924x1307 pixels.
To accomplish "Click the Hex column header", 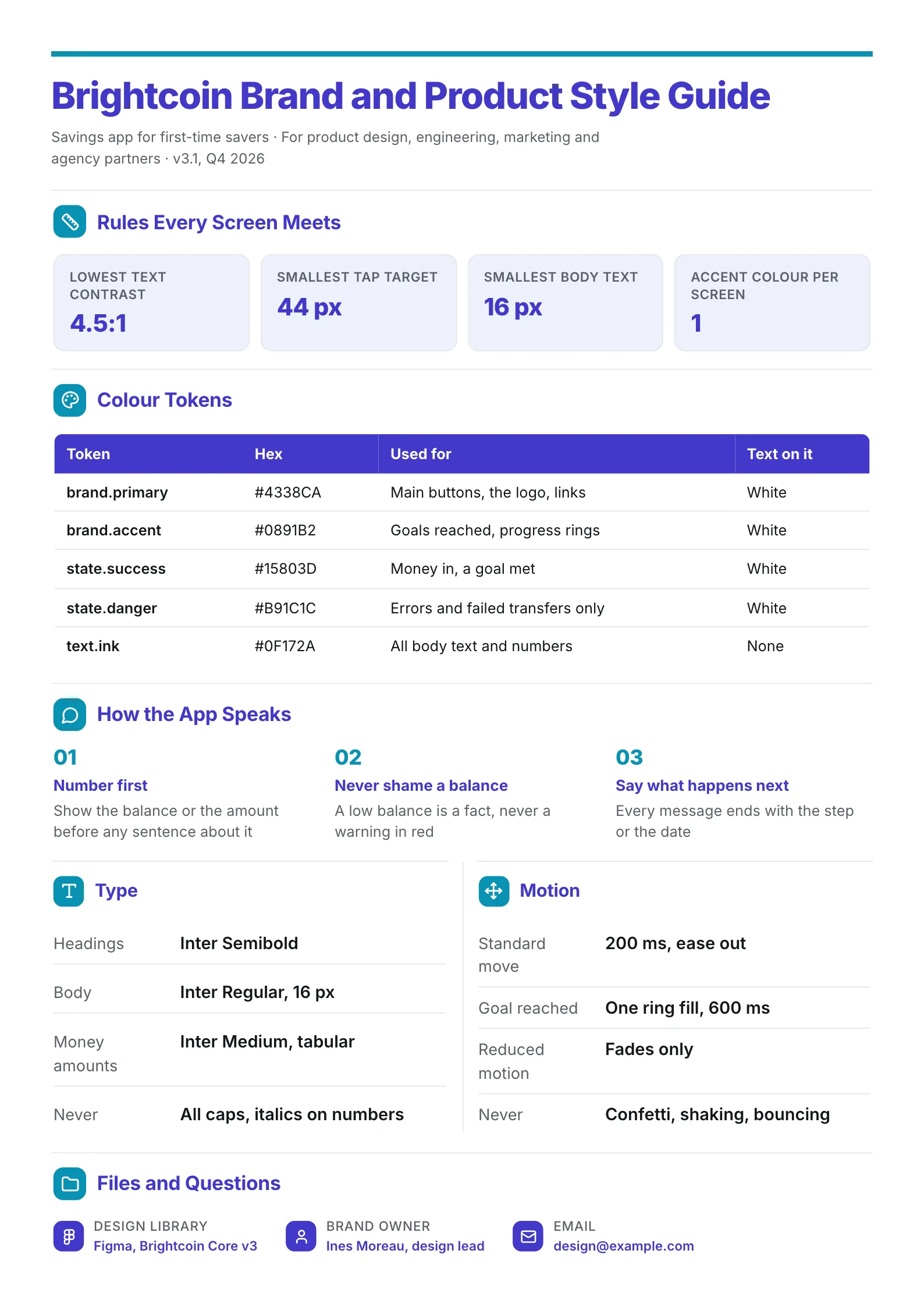I will tap(268, 454).
